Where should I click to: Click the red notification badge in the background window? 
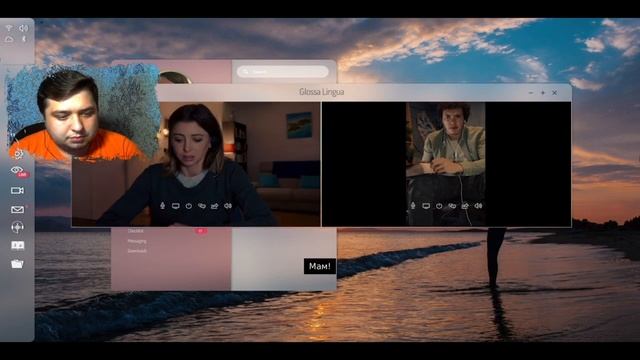(200, 231)
